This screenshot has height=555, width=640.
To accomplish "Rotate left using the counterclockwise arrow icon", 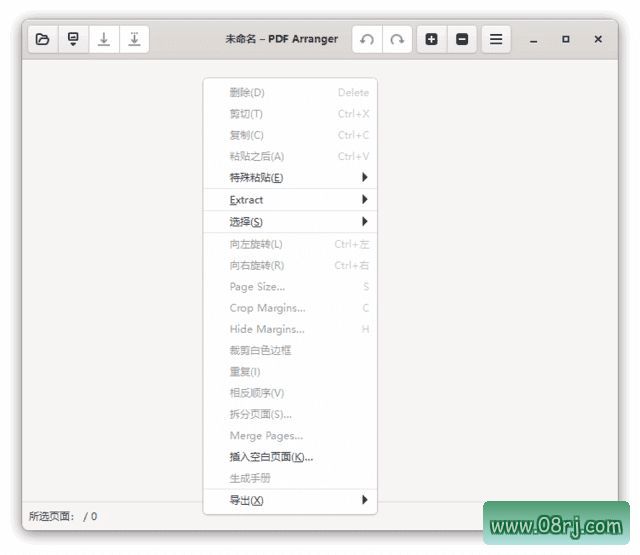I will (367, 39).
